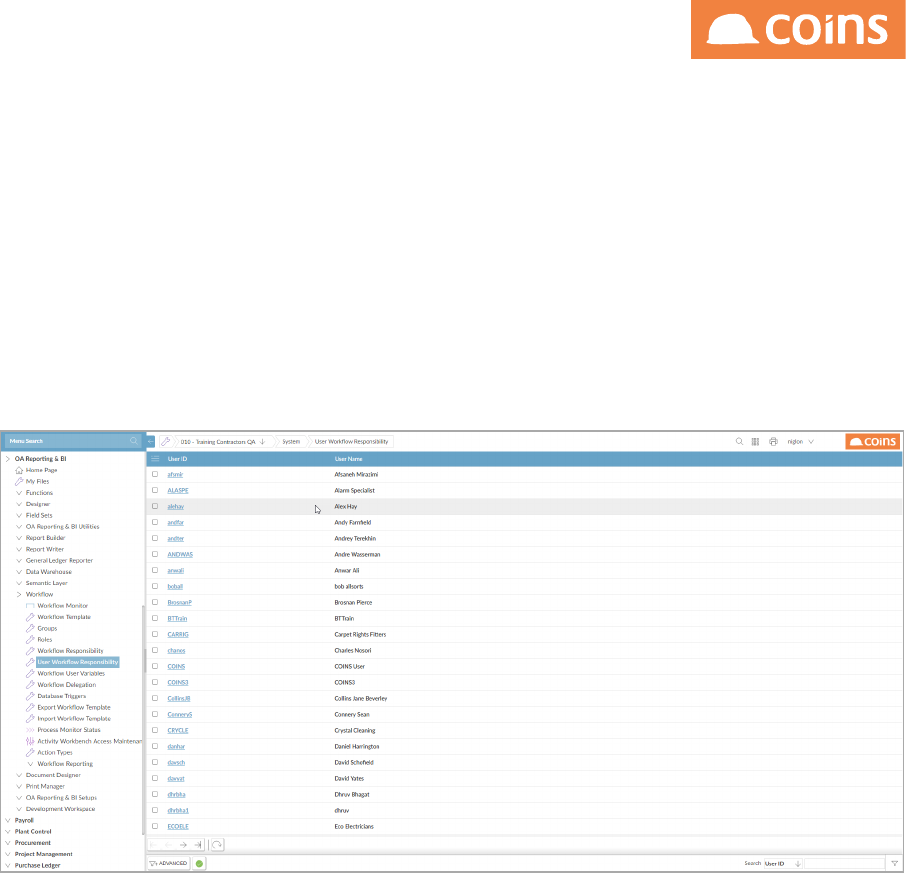Open Workflow Responsibility menu item
The height and width of the screenshot is (873, 906).
coord(70,651)
